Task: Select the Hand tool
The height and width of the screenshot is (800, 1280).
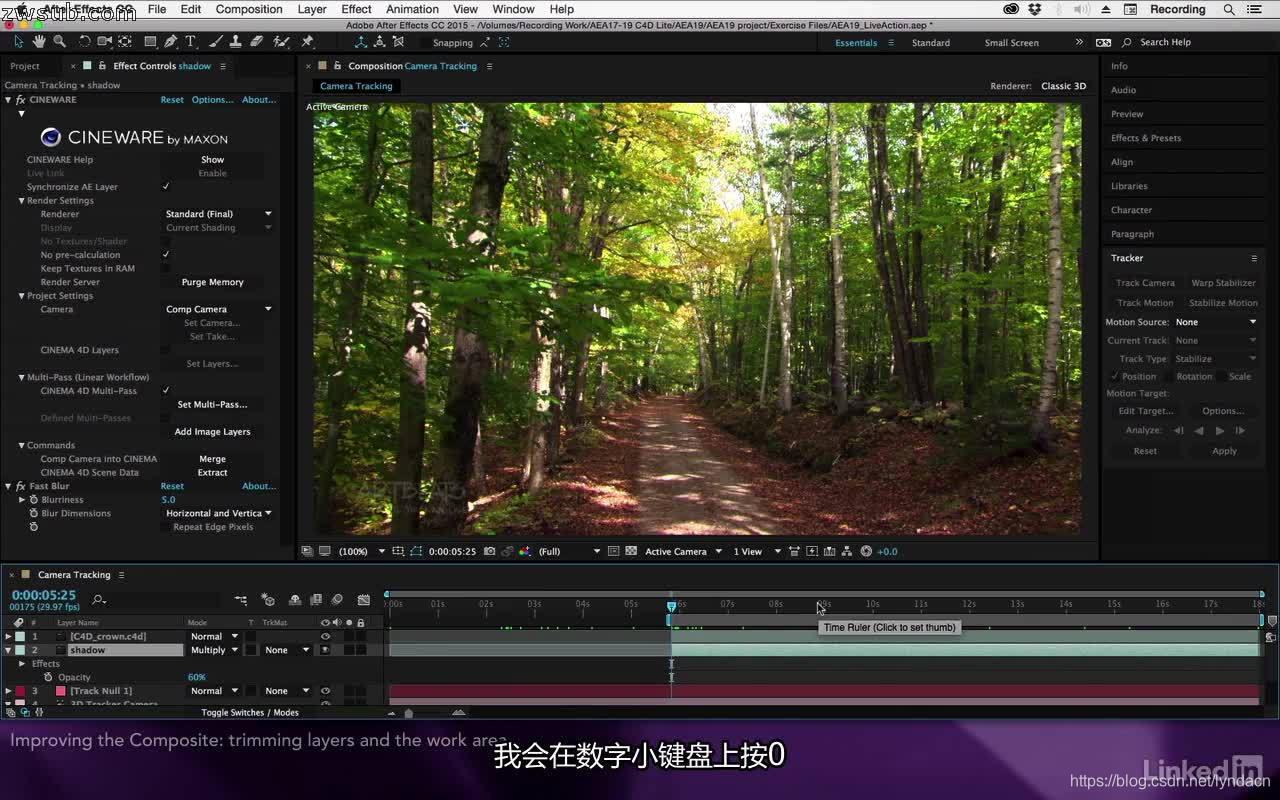Action: tap(39, 42)
